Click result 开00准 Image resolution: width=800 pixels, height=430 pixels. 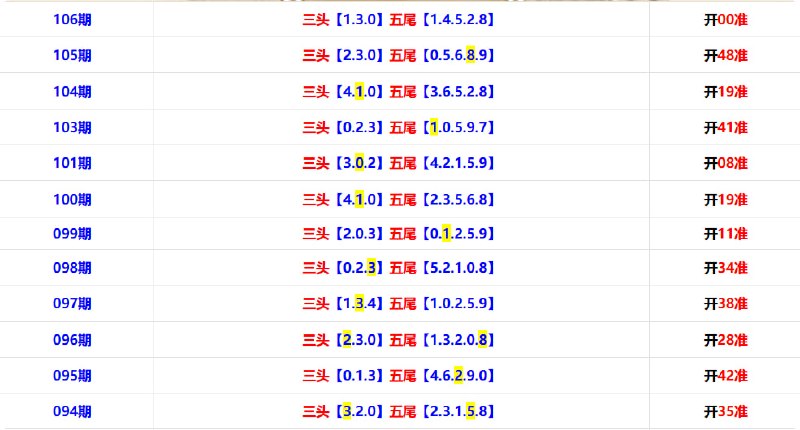(x=726, y=20)
